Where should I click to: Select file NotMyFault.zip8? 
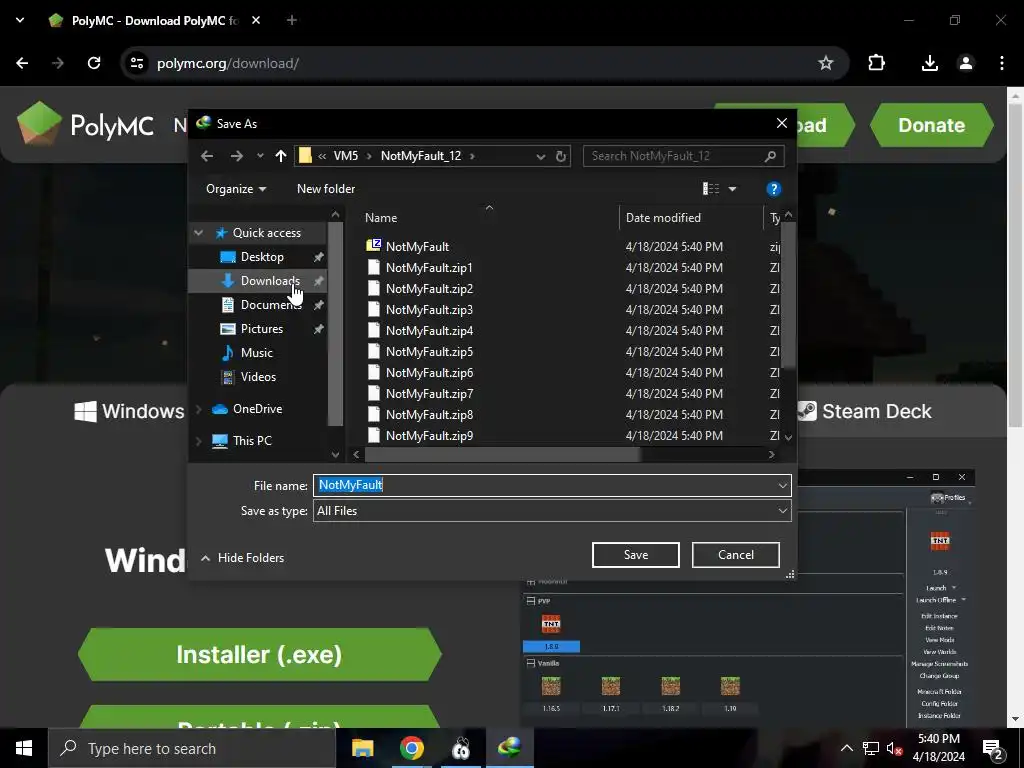click(x=429, y=415)
